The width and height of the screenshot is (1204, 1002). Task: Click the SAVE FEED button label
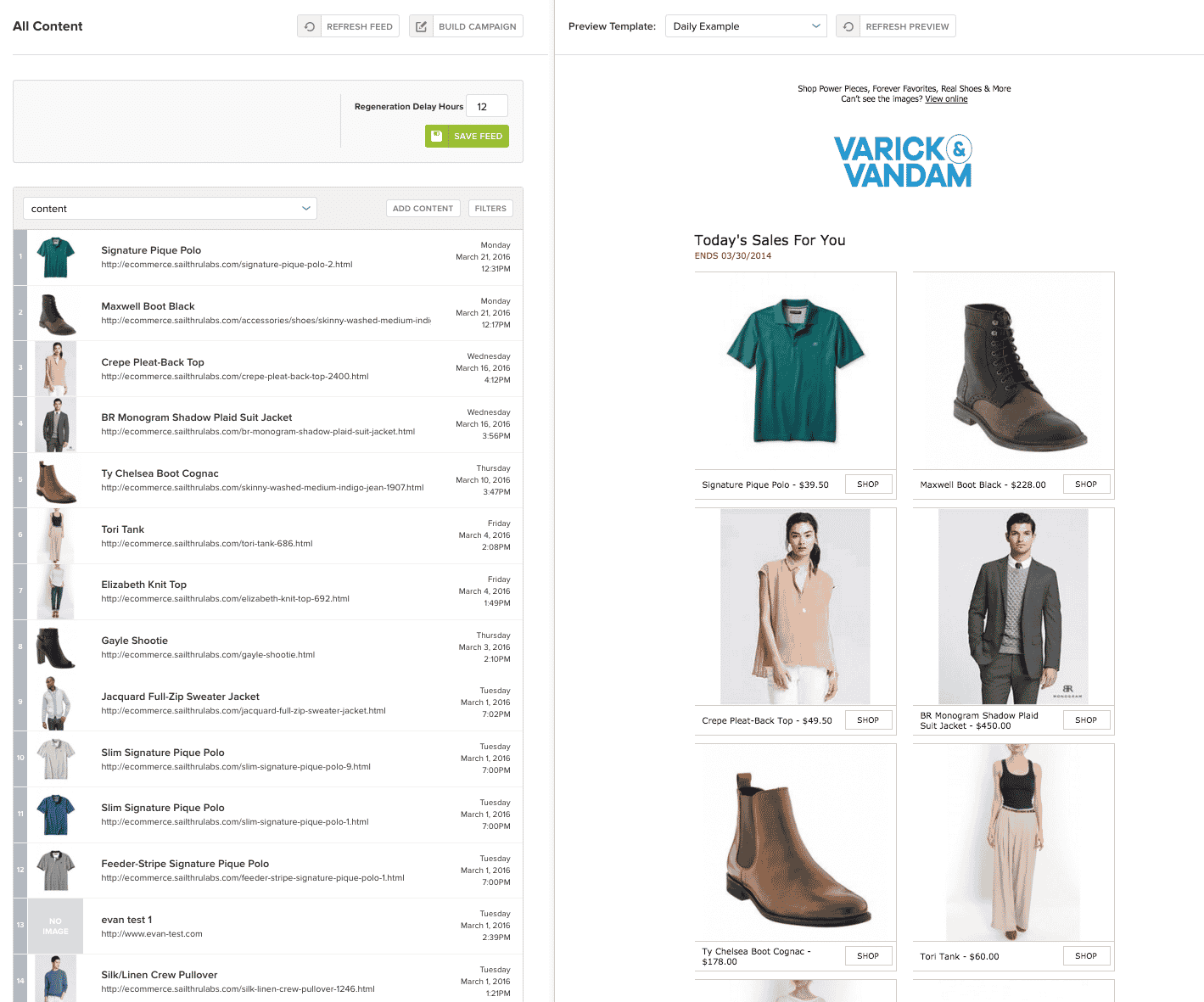tap(478, 136)
